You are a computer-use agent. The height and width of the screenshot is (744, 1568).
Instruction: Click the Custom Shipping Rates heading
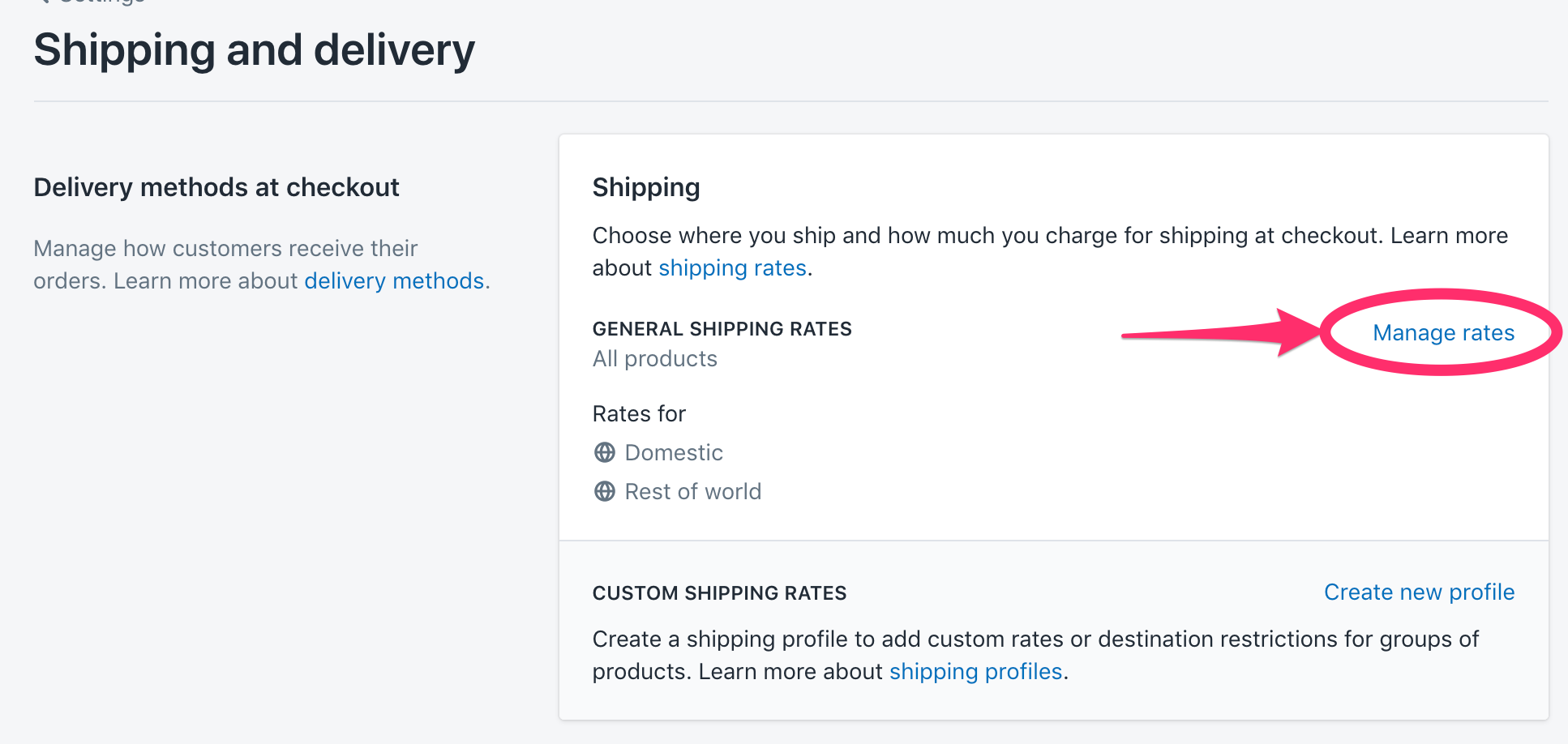coord(719,593)
